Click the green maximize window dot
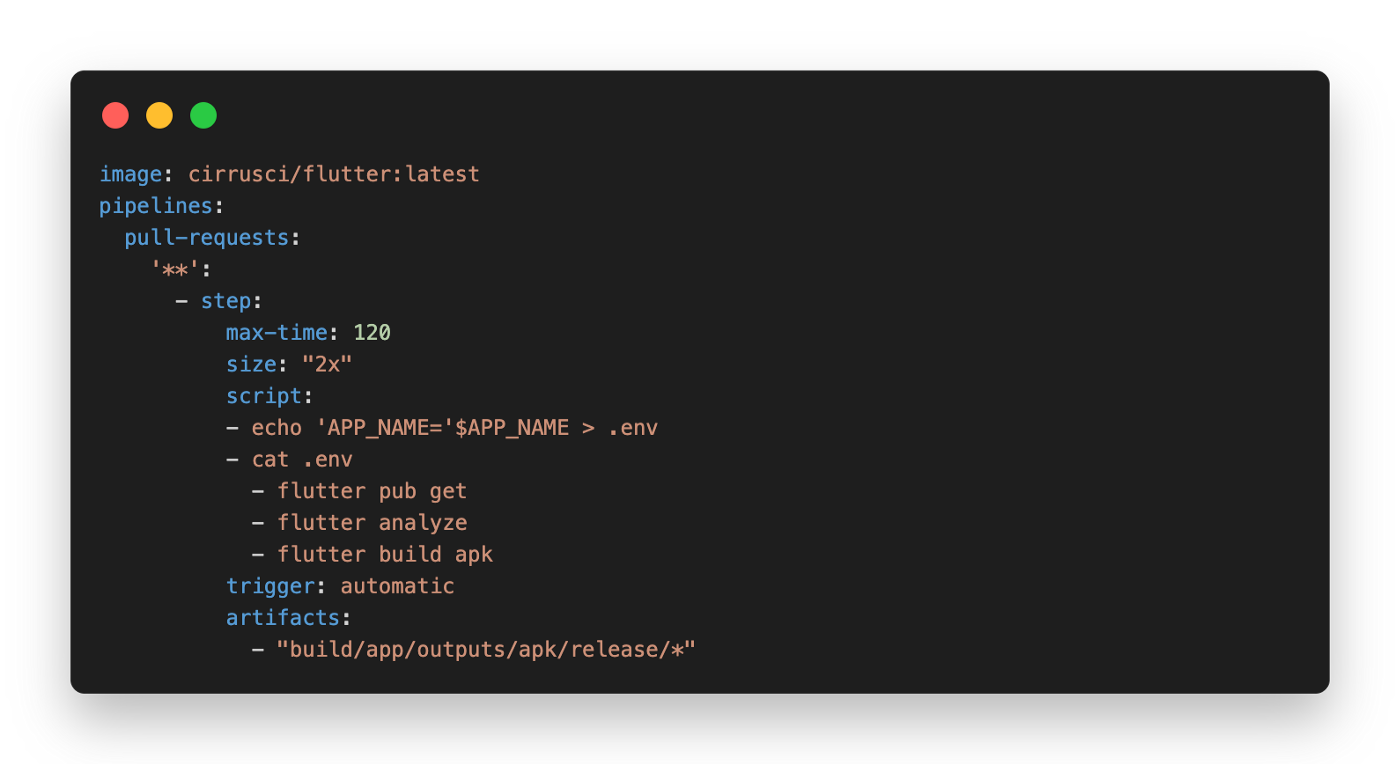This screenshot has width=1400, height=764. pos(203,116)
